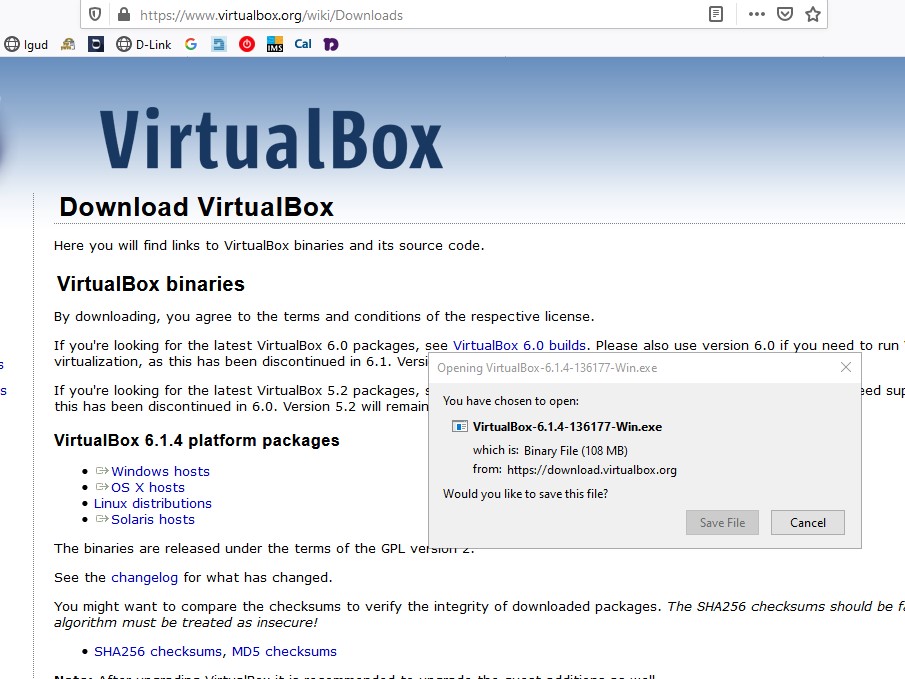Image resolution: width=905 pixels, height=679 pixels.
Task: Open the SHA256 checksums link
Action: (158, 651)
